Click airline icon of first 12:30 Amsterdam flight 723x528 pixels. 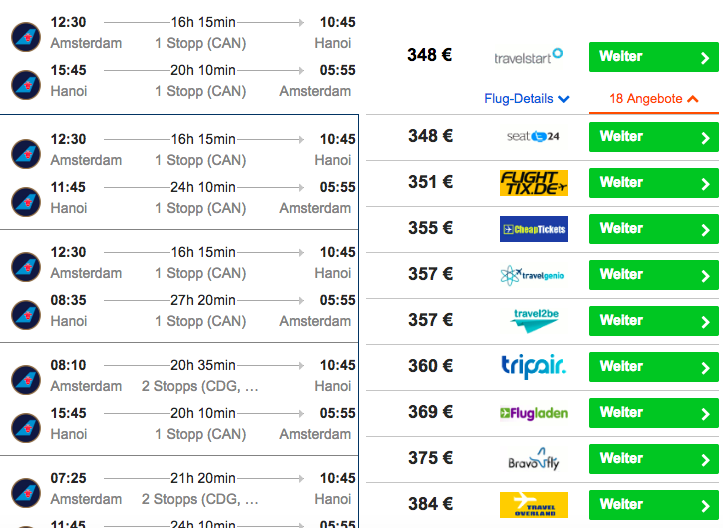[26, 37]
